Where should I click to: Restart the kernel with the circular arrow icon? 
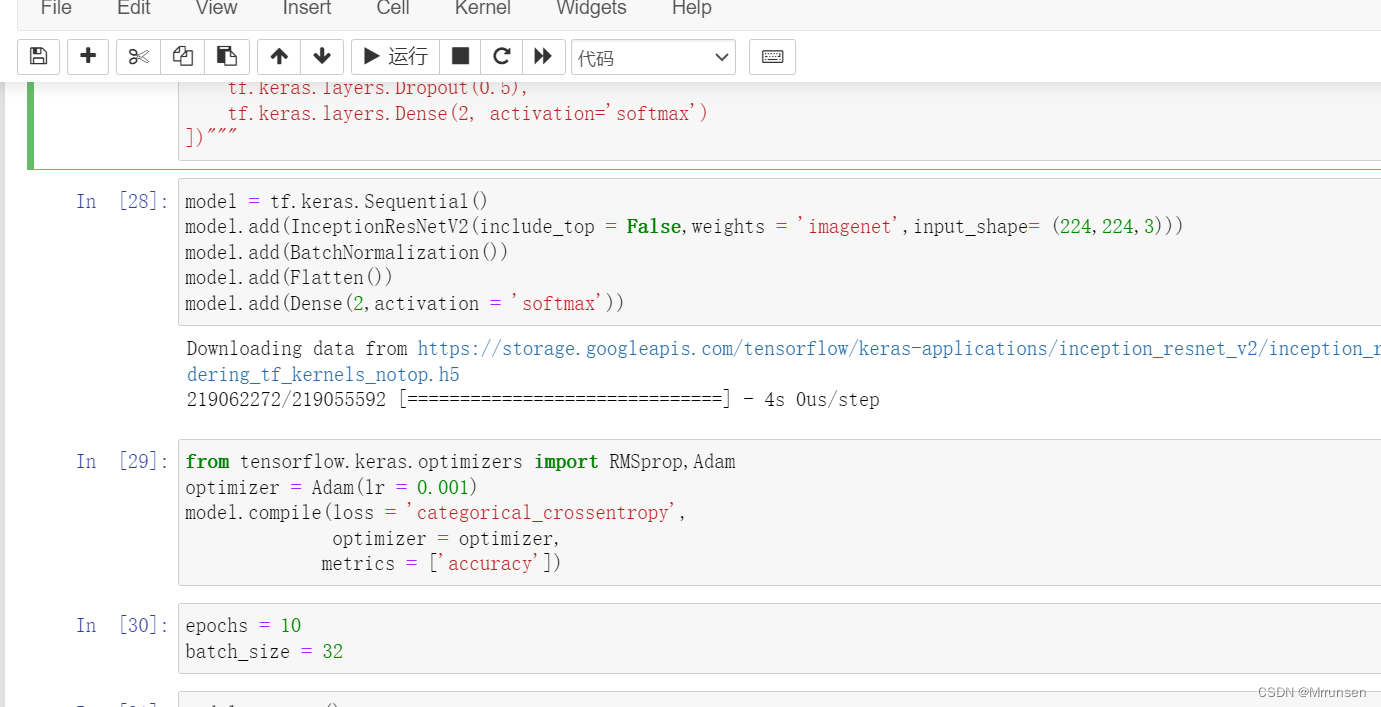(x=502, y=57)
